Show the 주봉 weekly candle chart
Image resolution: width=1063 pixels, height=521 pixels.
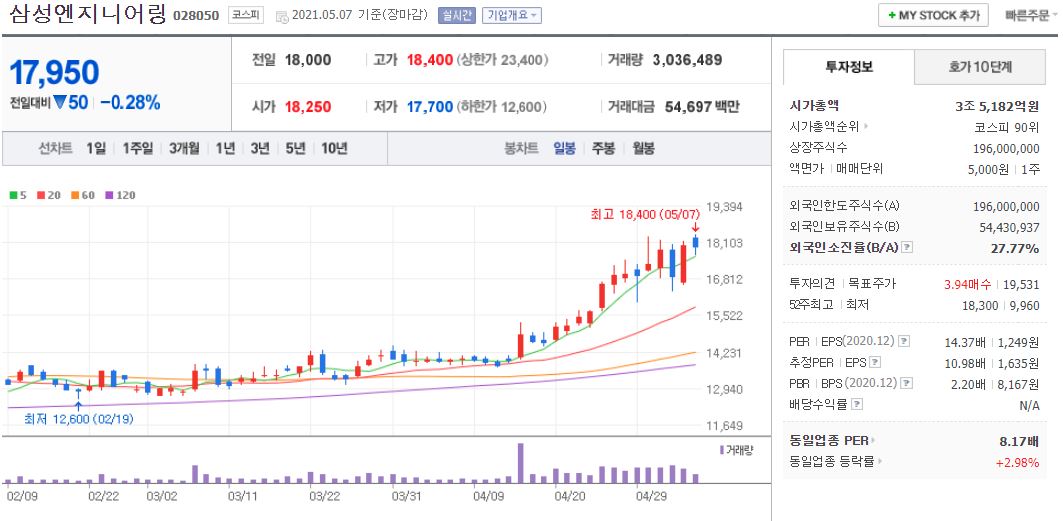click(x=603, y=148)
